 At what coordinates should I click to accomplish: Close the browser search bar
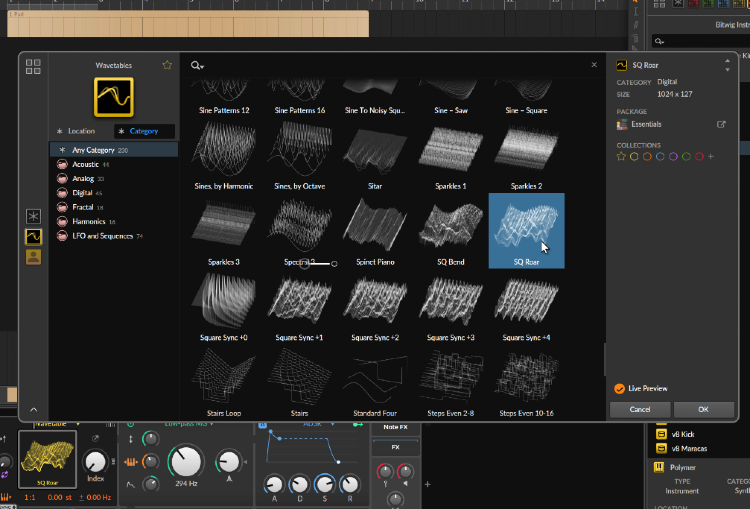click(594, 65)
